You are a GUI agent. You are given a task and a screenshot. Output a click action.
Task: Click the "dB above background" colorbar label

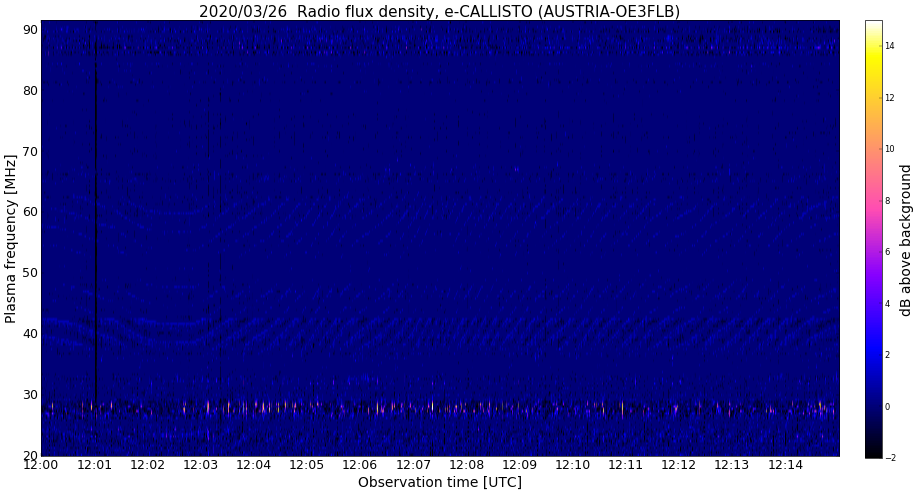[x=906, y=240]
